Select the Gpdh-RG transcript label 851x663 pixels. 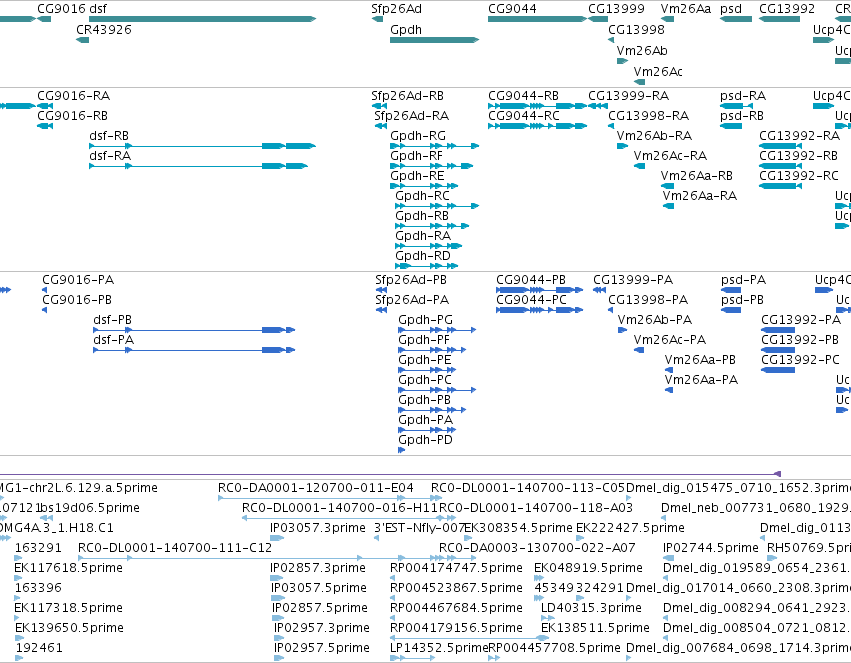click(418, 136)
